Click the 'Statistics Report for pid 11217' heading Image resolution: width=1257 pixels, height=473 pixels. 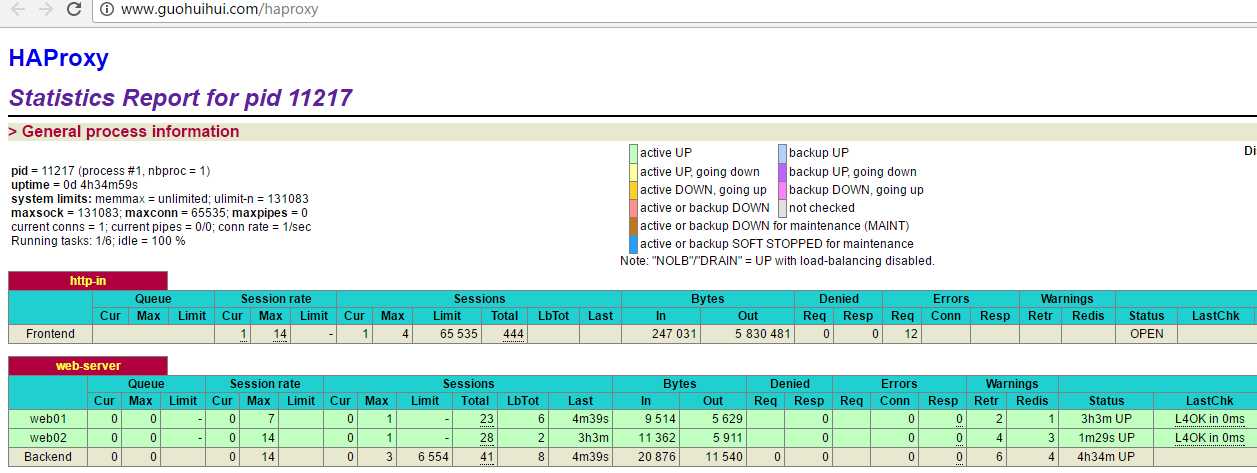(x=180, y=98)
